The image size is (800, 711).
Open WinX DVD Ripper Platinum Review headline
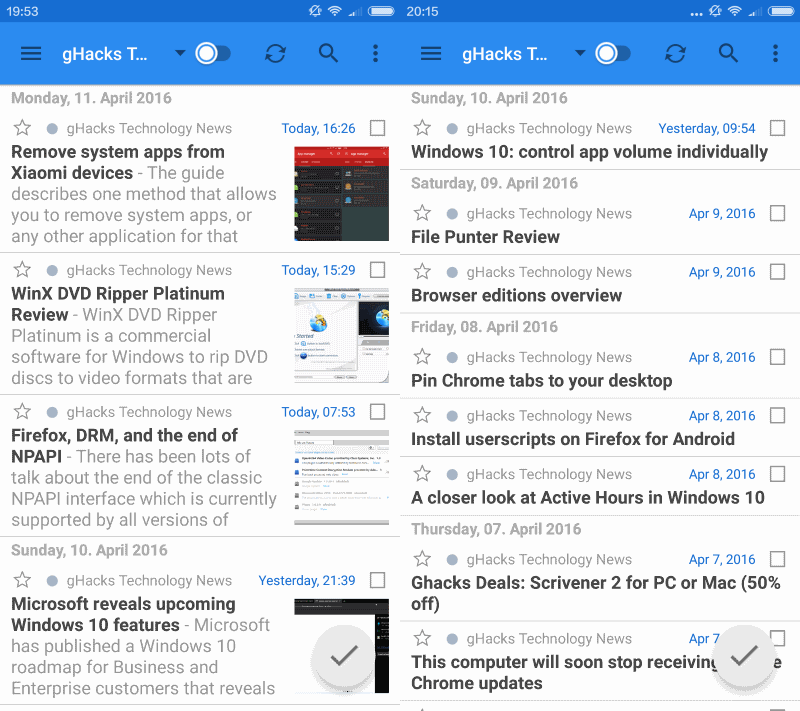(118, 304)
